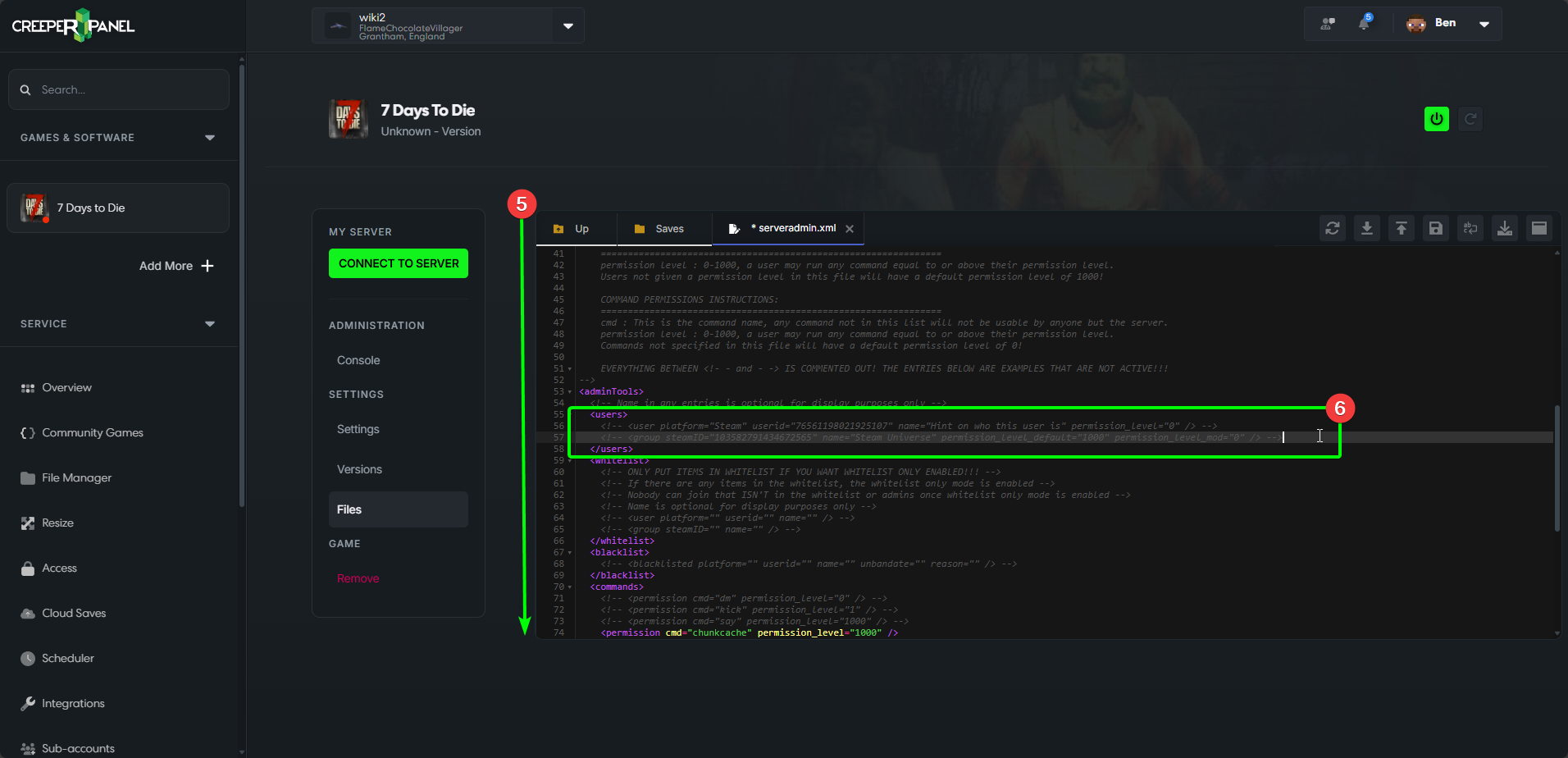Image resolution: width=1568 pixels, height=758 pixels.
Task: Open Settings under the Settings section
Action: pos(358,429)
